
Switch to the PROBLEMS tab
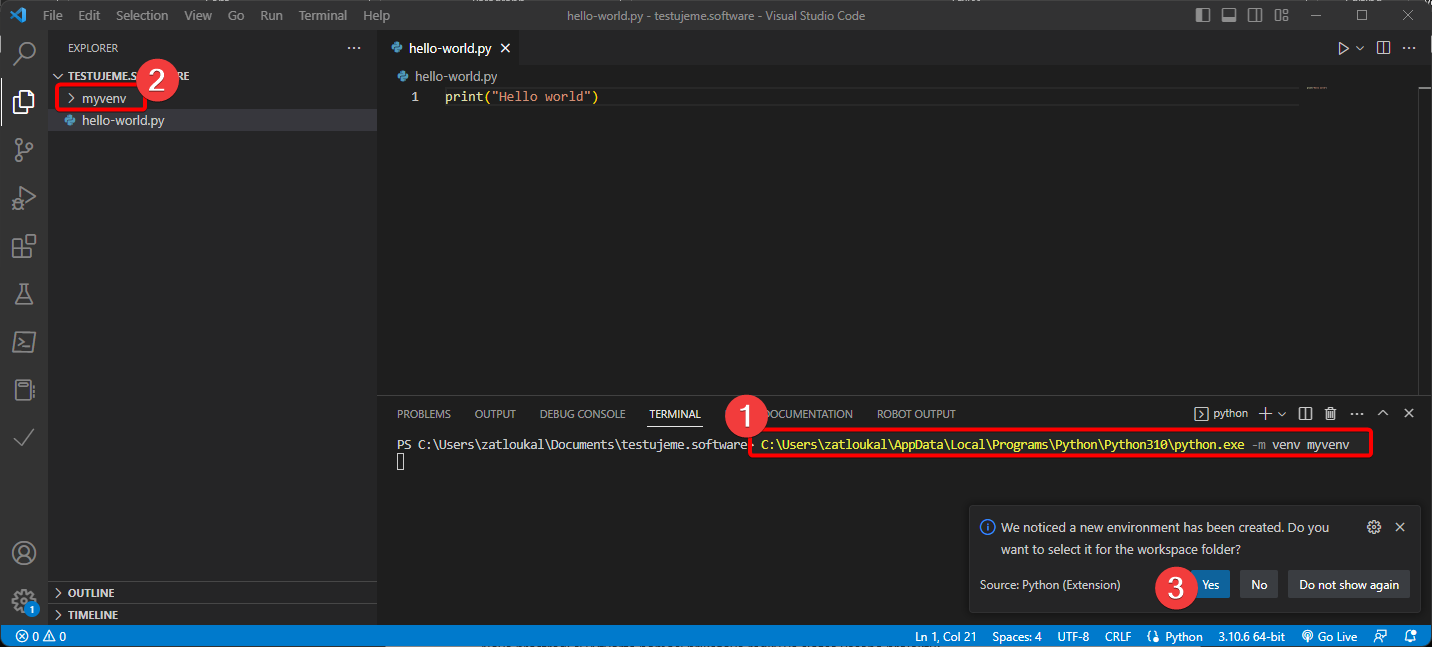[423, 414]
